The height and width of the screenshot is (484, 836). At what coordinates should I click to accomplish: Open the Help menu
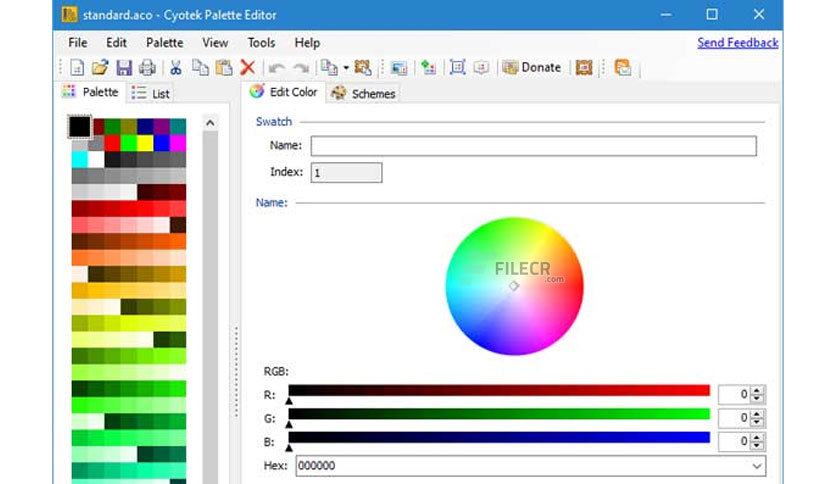[x=307, y=43]
